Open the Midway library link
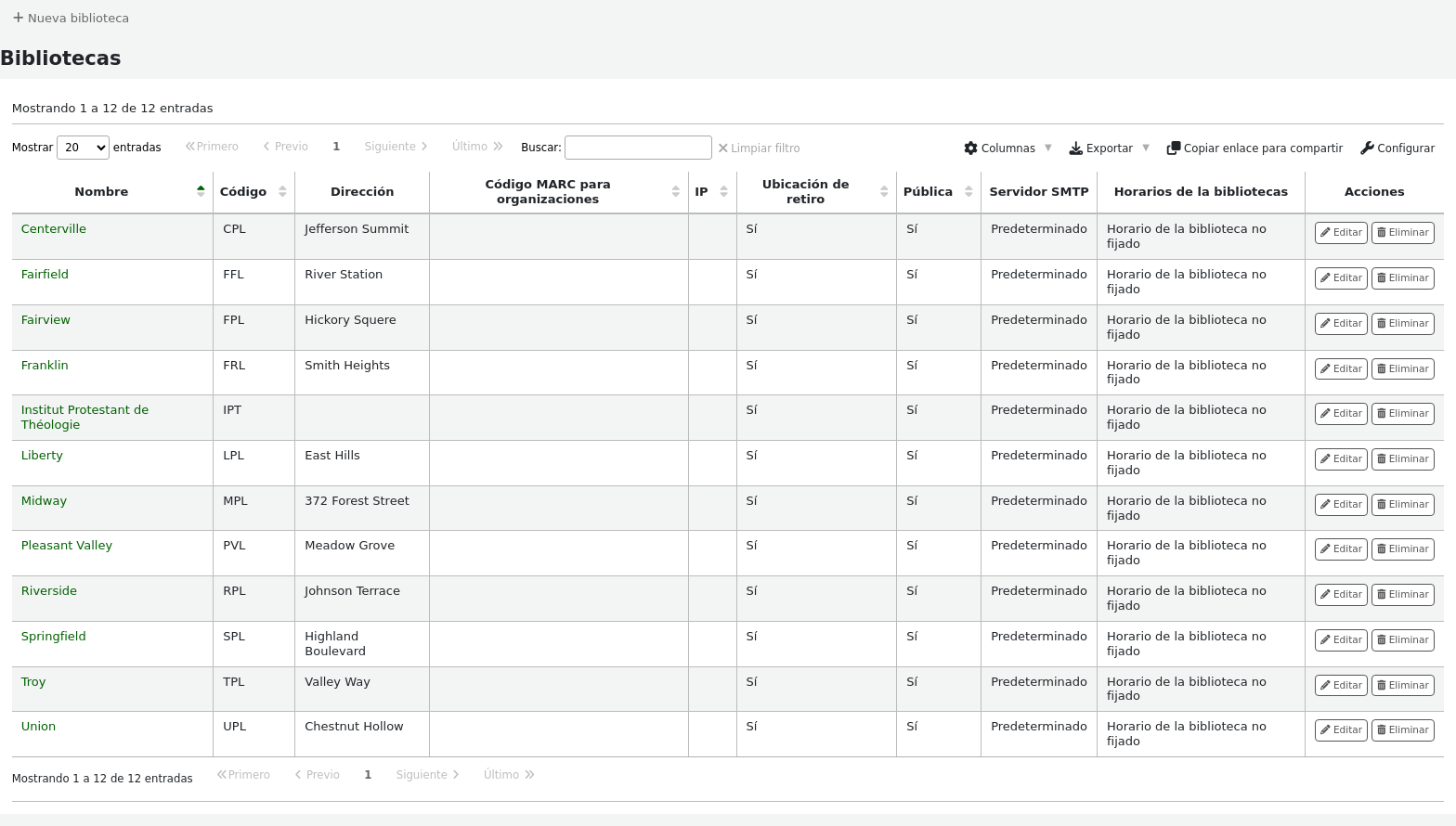This screenshot has height=826, width=1456. [44, 501]
